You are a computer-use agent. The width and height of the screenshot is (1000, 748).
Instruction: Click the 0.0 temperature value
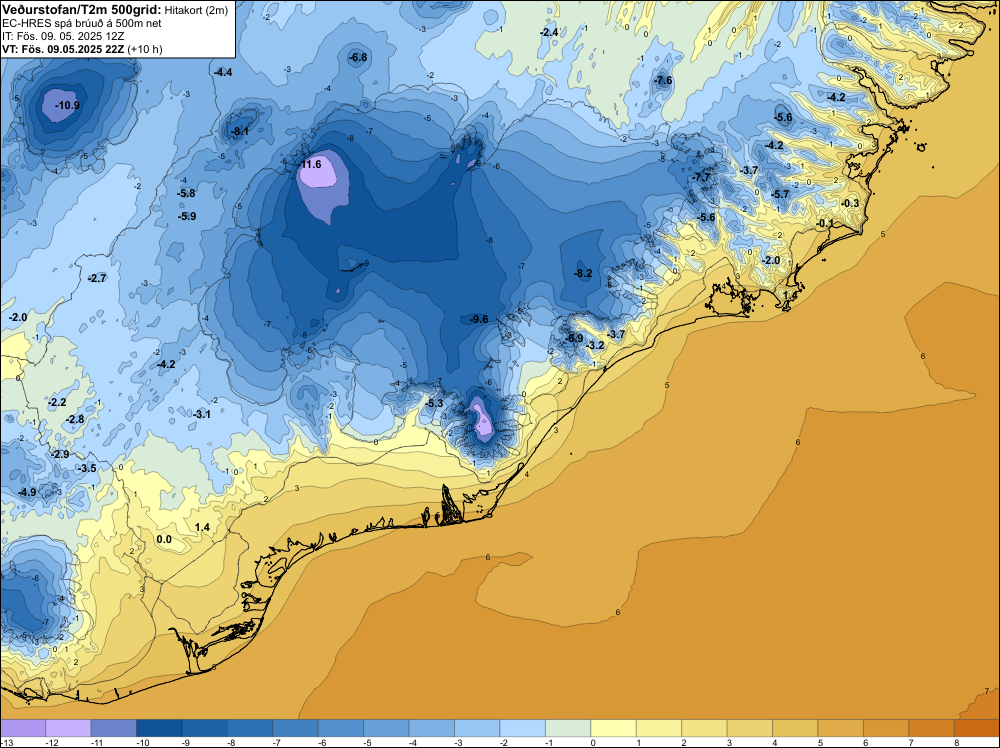click(164, 539)
